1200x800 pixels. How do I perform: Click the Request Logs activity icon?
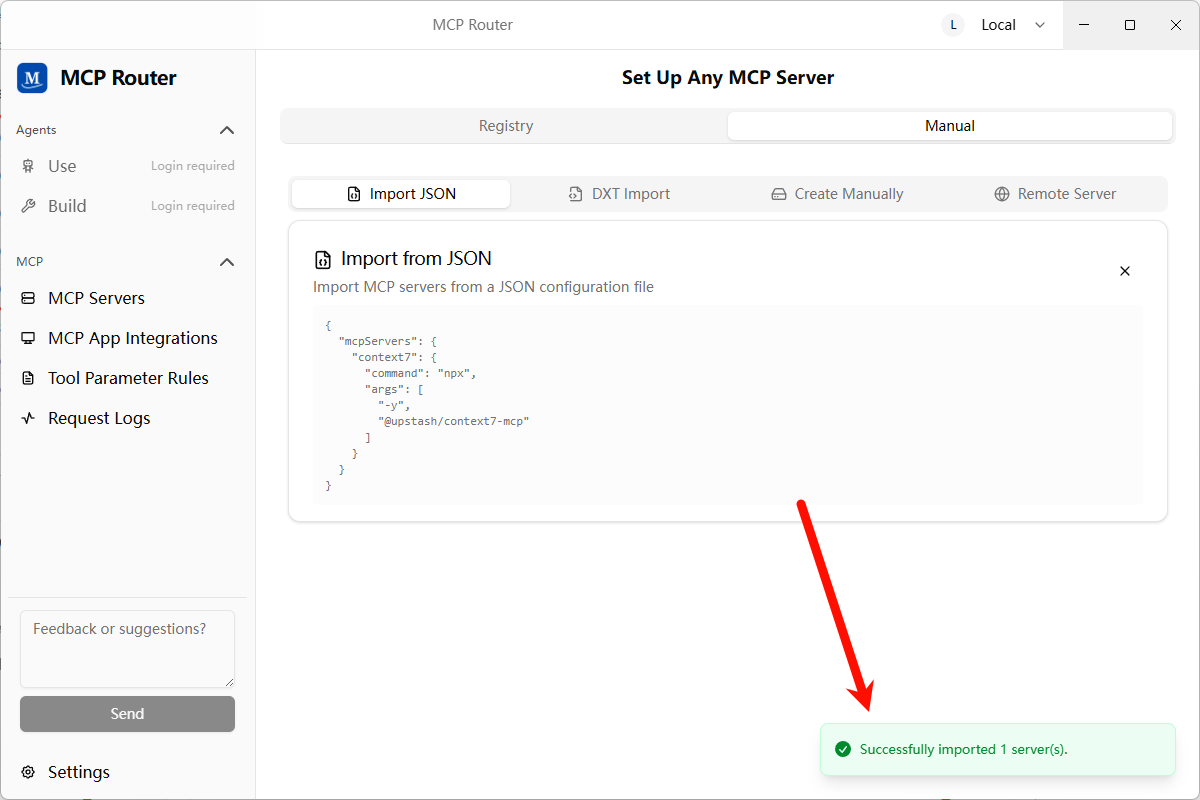pos(28,418)
